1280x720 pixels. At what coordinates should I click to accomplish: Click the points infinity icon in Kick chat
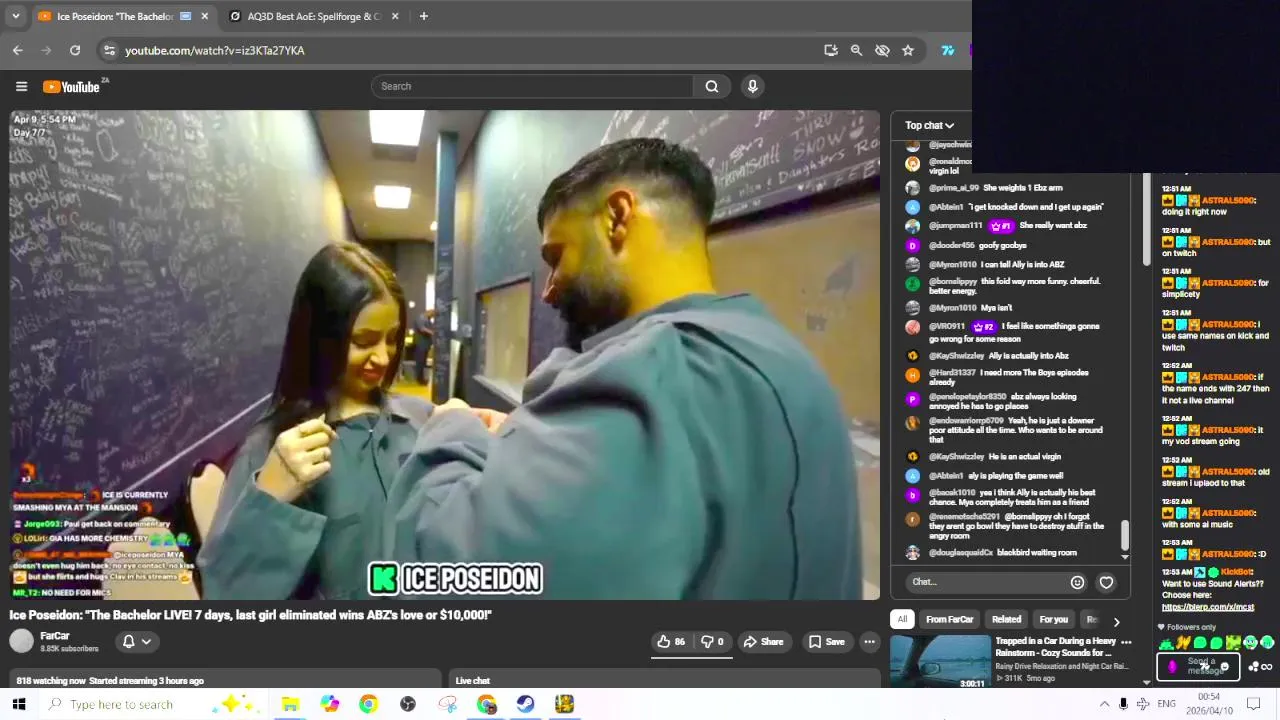[x=1260, y=667]
